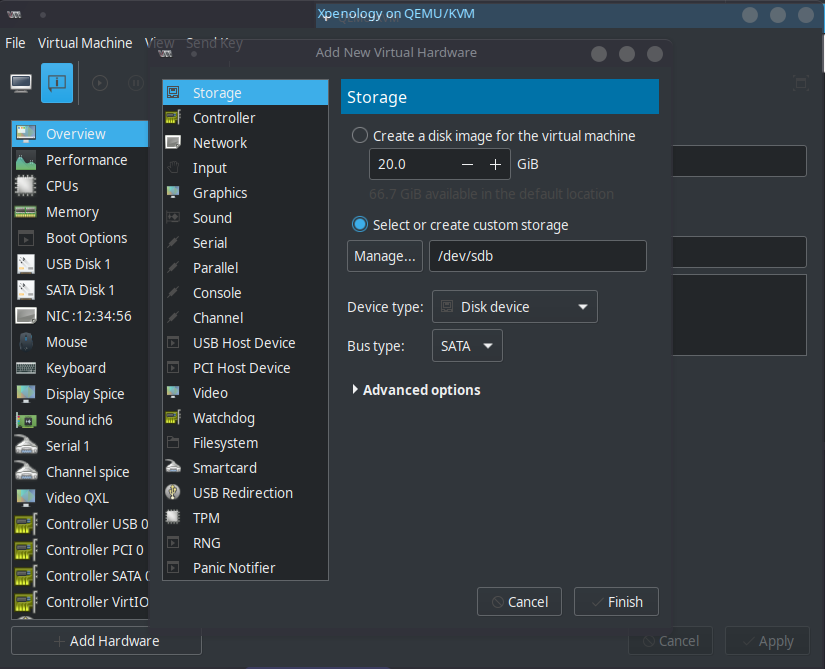825x669 pixels.
Task: Decrease disk size with minus button
Action: (x=467, y=165)
